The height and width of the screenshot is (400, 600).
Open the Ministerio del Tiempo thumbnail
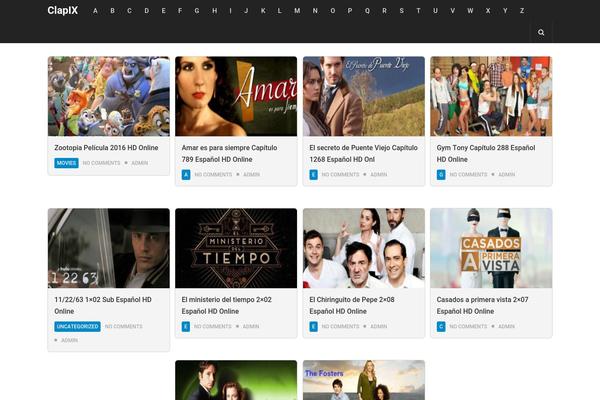(x=236, y=248)
